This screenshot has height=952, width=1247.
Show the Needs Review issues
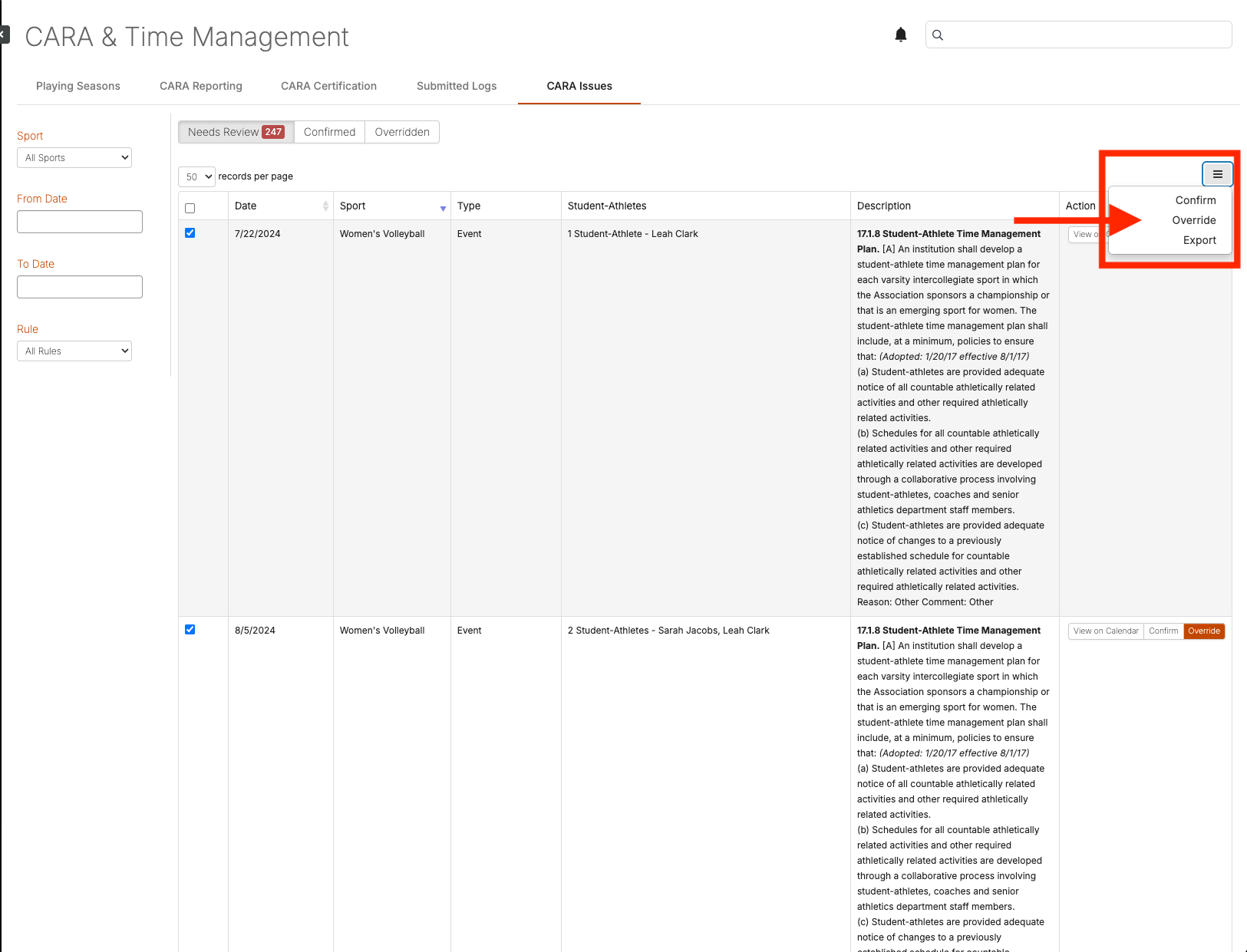pyautogui.click(x=236, y=132)
